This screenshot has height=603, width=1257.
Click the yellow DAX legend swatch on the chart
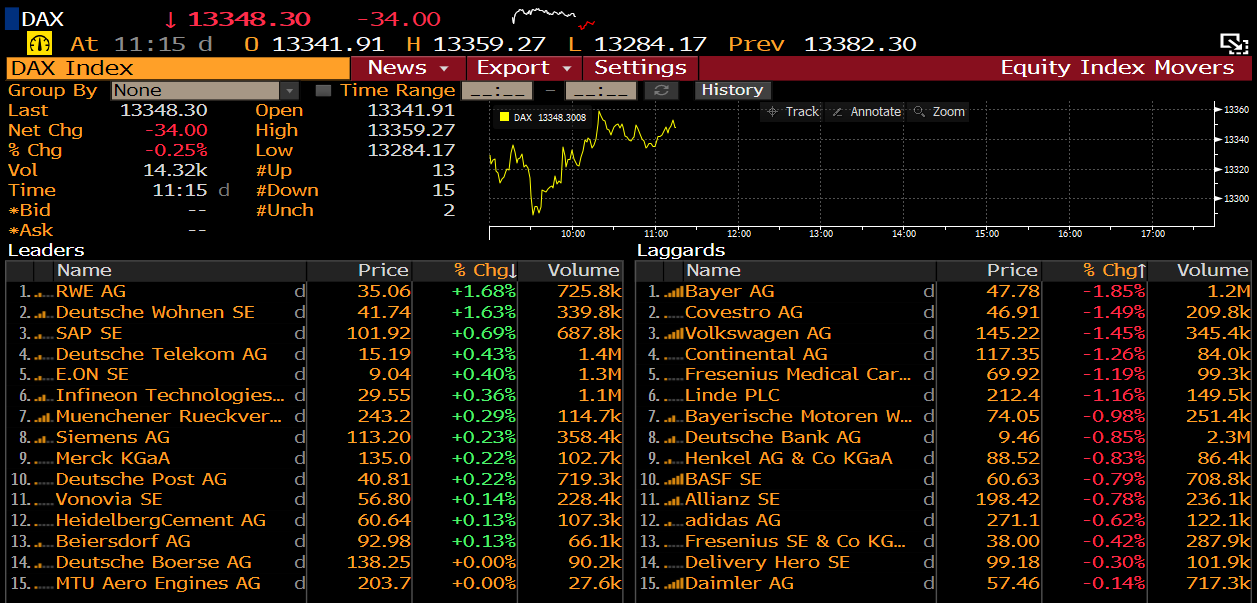click(x=505, y=118)
